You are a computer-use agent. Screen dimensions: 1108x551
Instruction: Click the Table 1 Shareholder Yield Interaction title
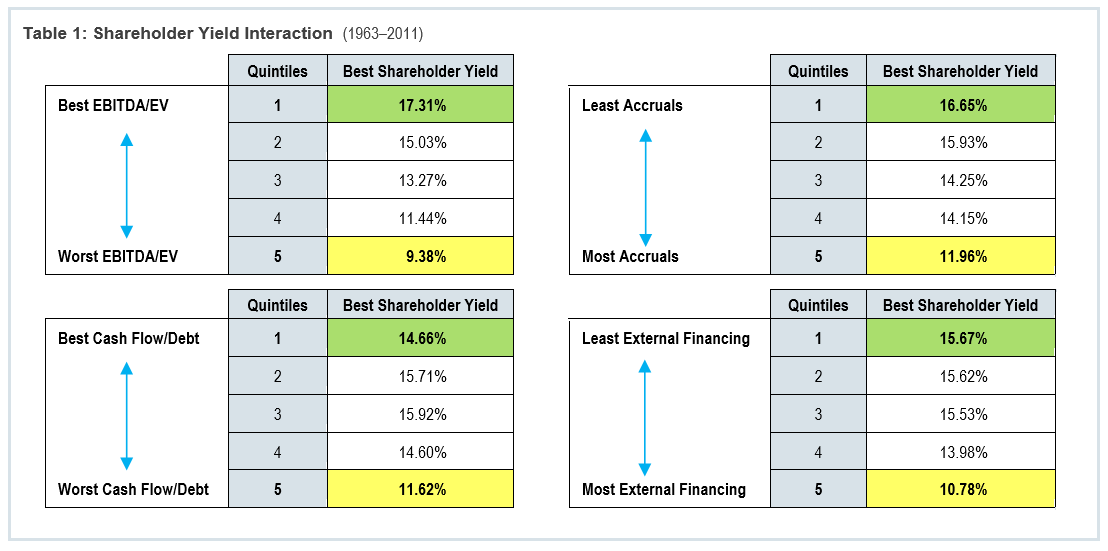pyautogui.click(x=178, y=33)
